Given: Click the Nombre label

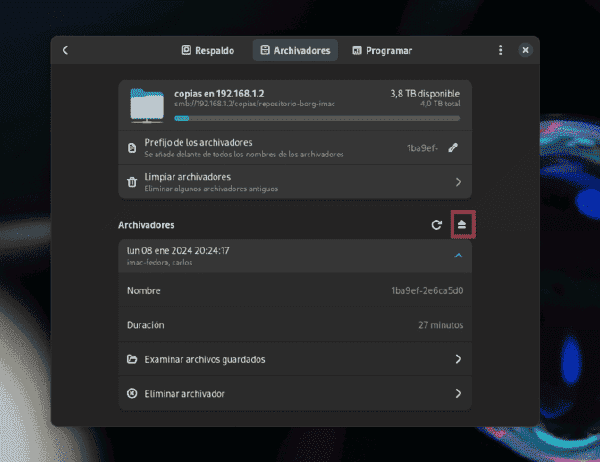Looking at the screenshot, I should [x=143, y=291].
